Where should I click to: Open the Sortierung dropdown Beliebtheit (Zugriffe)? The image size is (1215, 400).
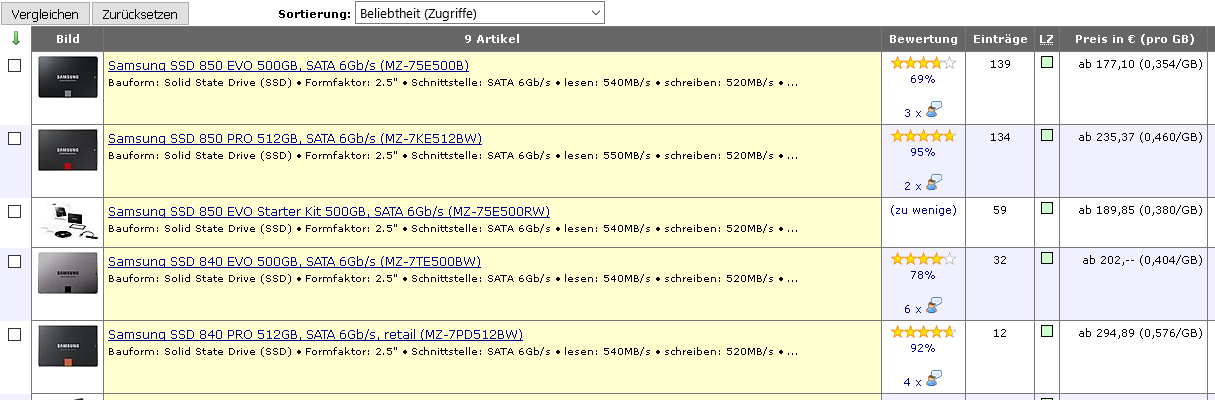click(479, 13)
